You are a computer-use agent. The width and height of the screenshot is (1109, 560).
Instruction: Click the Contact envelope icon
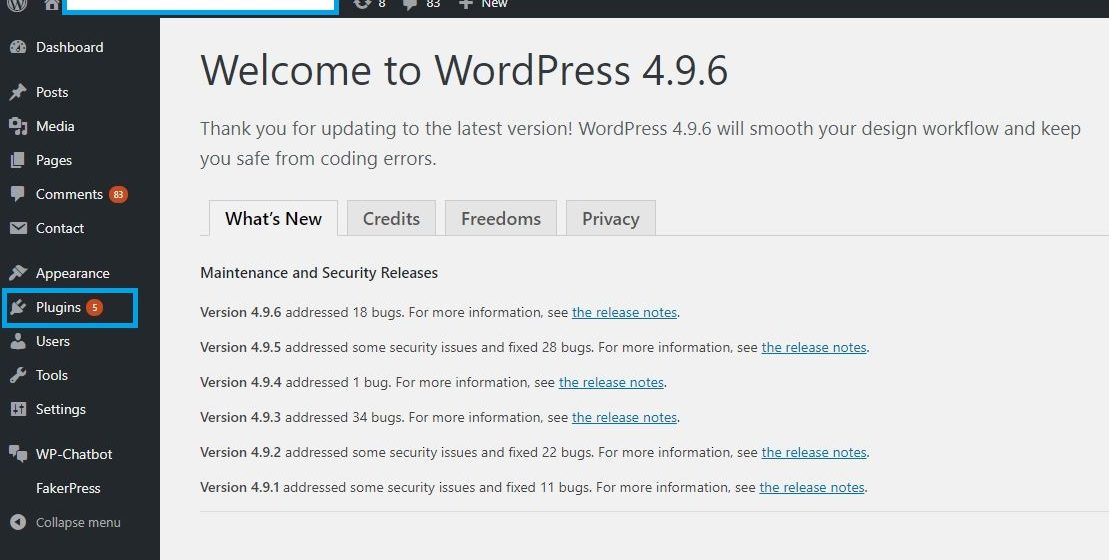(18, 228)
